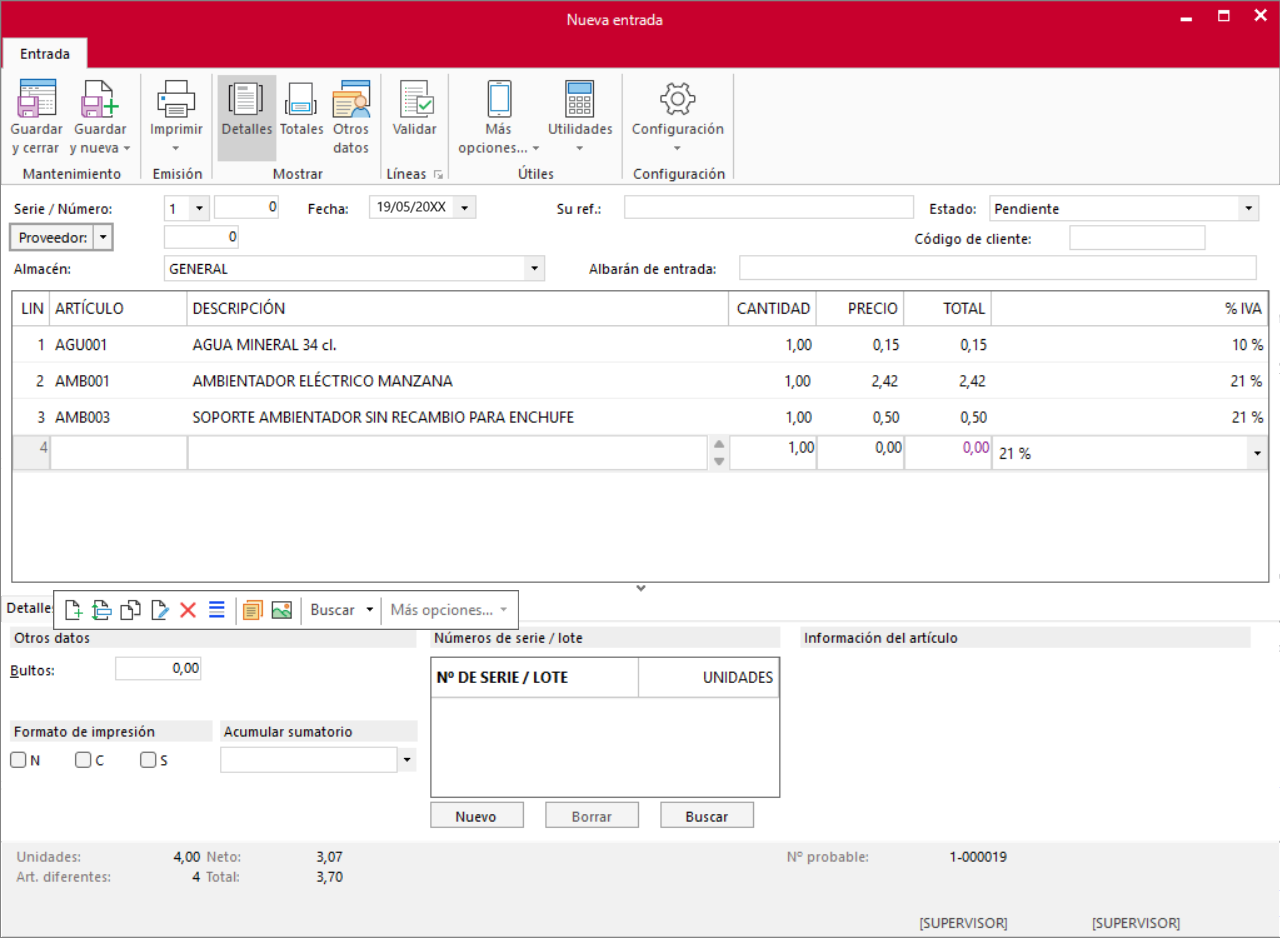Collapse the lines panel with the chevron

(x=641, y=589)
